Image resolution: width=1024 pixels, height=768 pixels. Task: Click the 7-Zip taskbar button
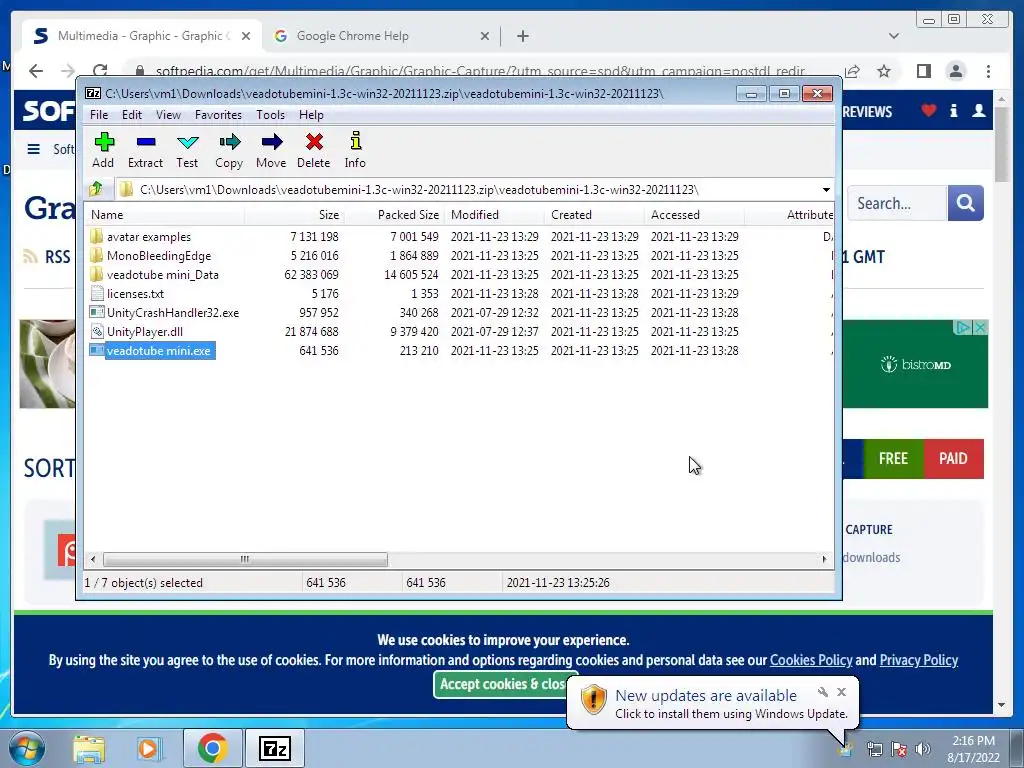click(274, 748)
